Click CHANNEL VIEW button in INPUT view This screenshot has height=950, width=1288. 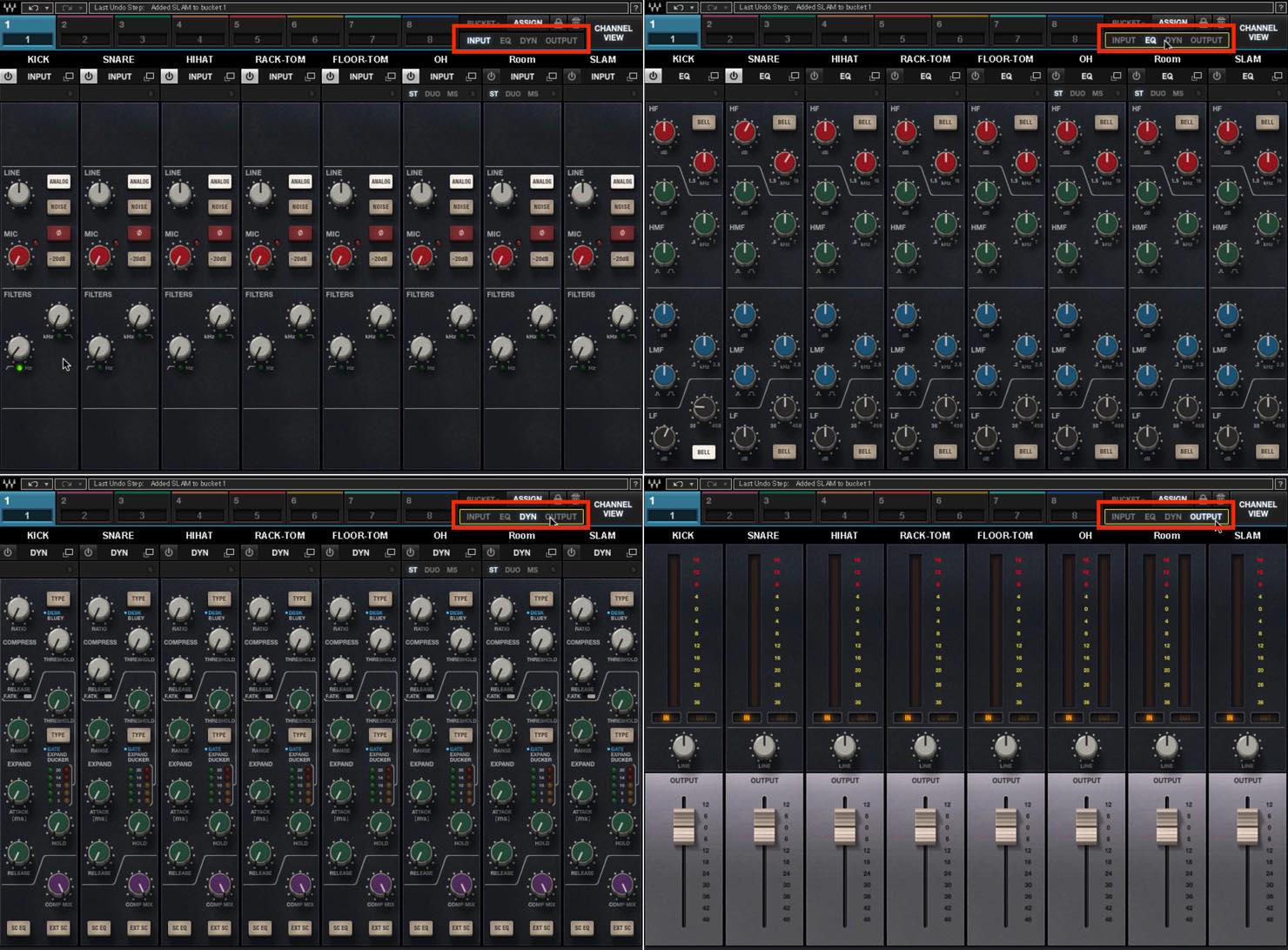point(614,33)
